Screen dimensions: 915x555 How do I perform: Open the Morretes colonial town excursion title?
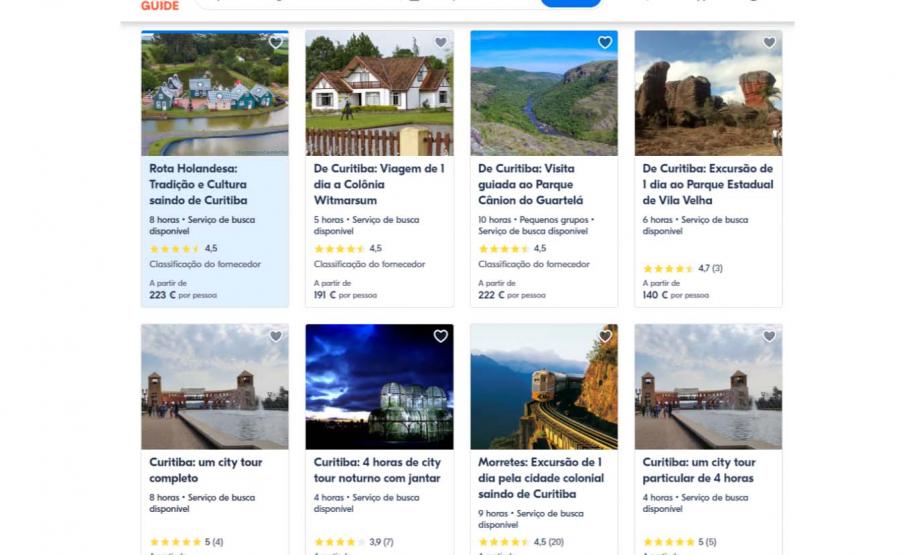[541, 478]
